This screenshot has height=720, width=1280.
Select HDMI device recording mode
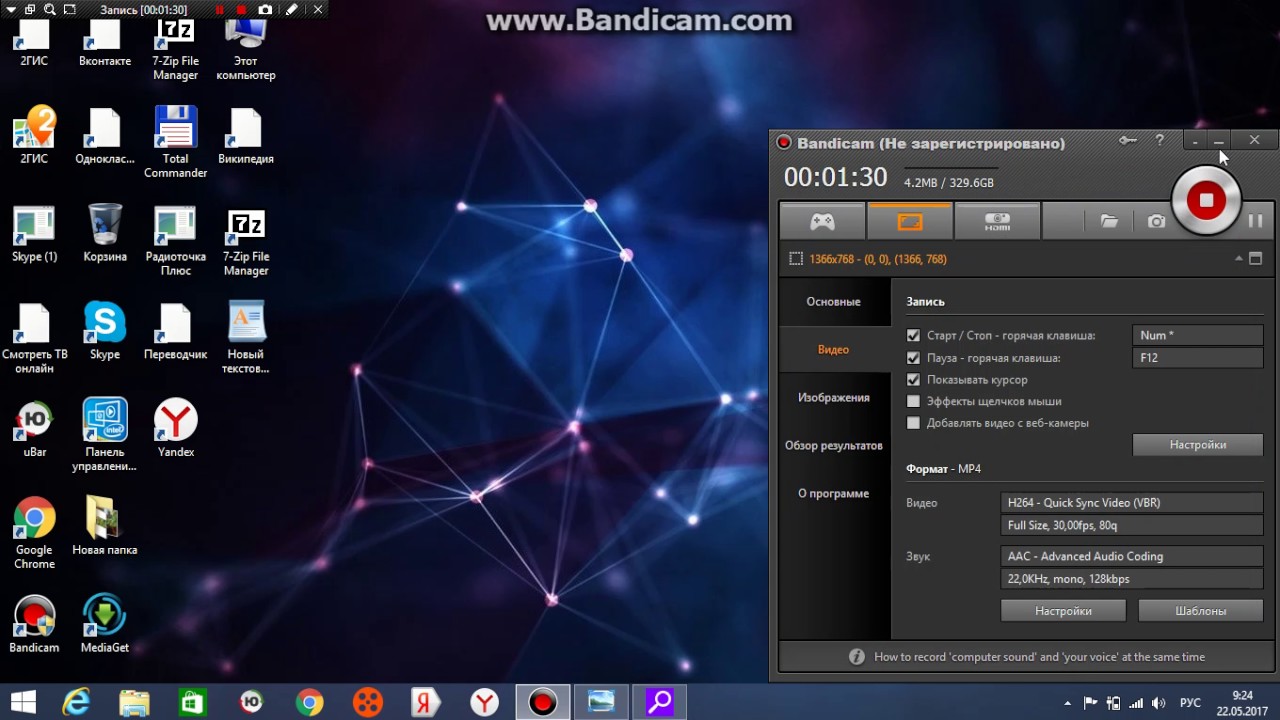tap(997, 221)
